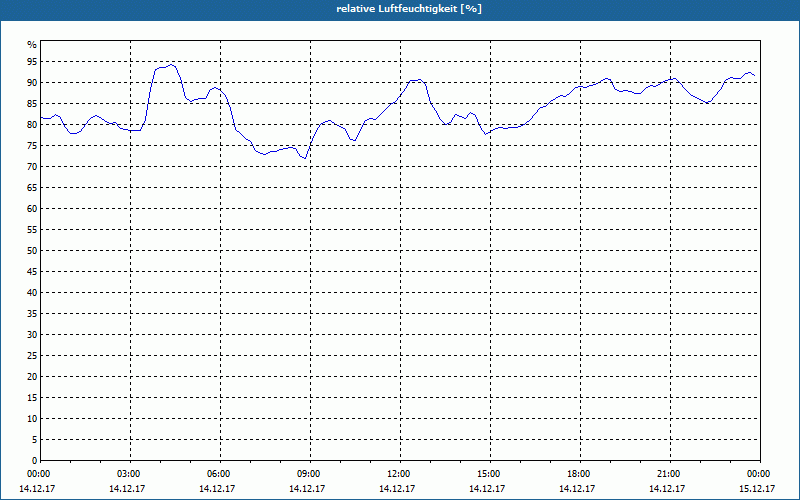Select the 60 y-axis tick label

[x=32, y=209]
